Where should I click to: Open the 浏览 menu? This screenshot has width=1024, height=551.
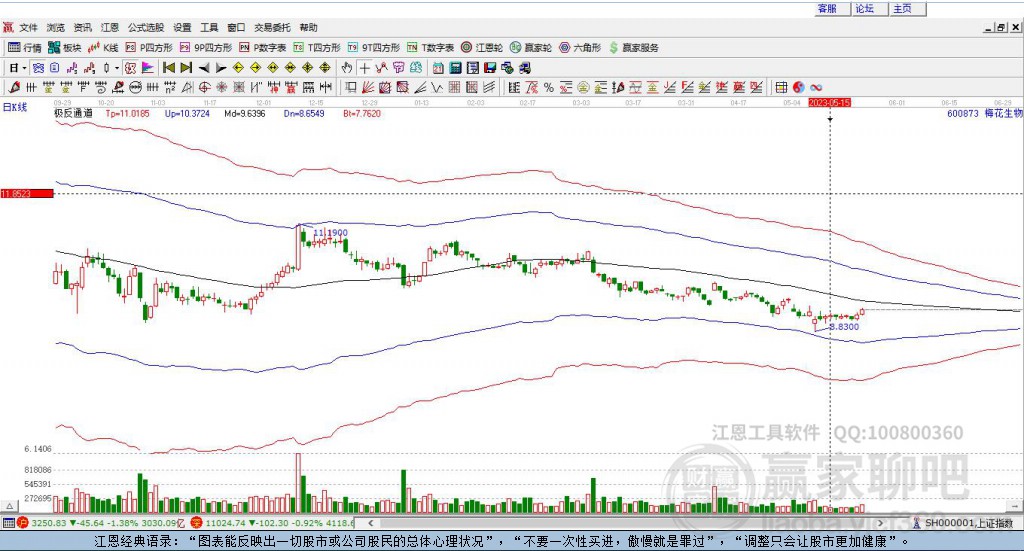56,27
